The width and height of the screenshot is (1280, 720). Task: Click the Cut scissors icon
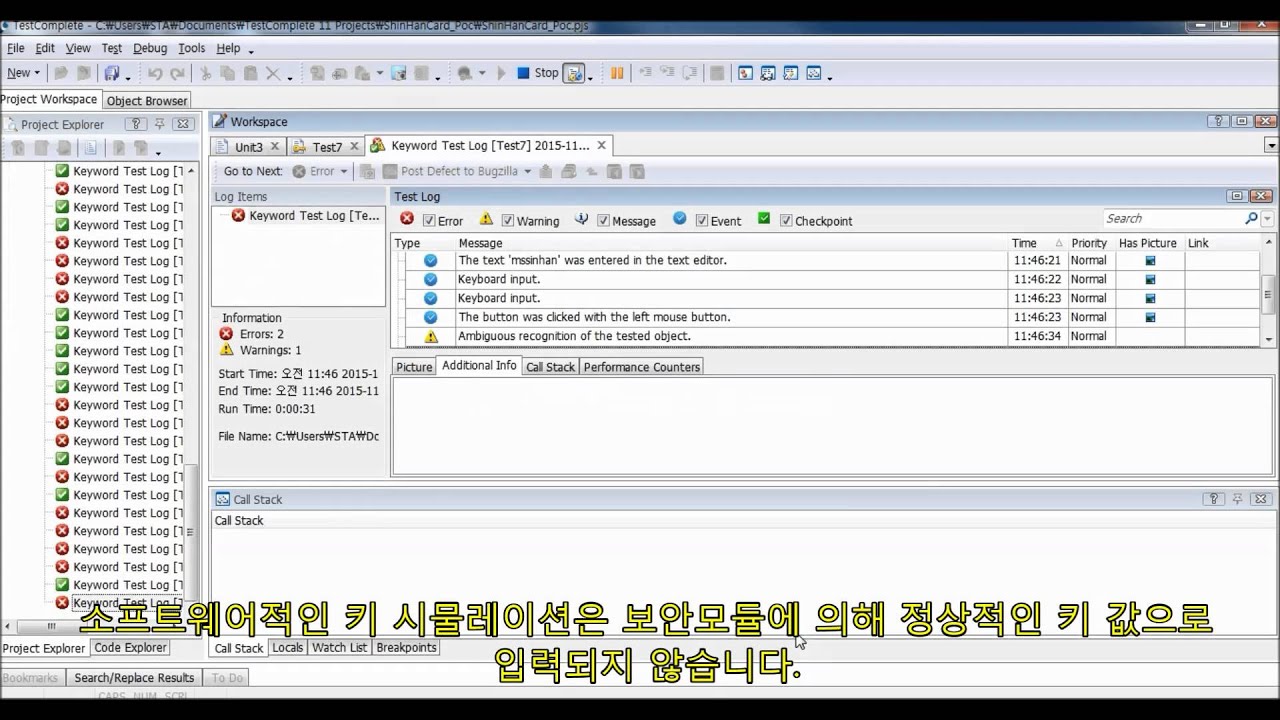point(205,73)
